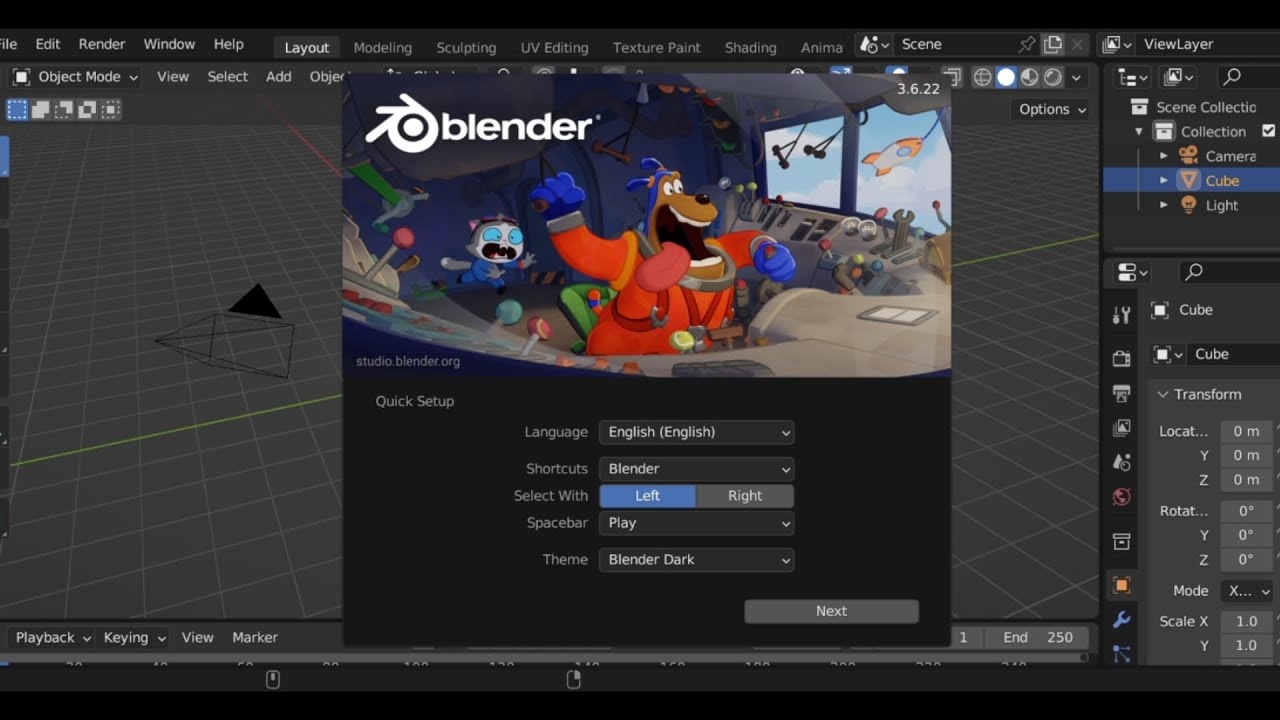This screenshot has height=720, width=1280.
Task: Click the Scene Collection icon in outliner
Action: 1138,107
